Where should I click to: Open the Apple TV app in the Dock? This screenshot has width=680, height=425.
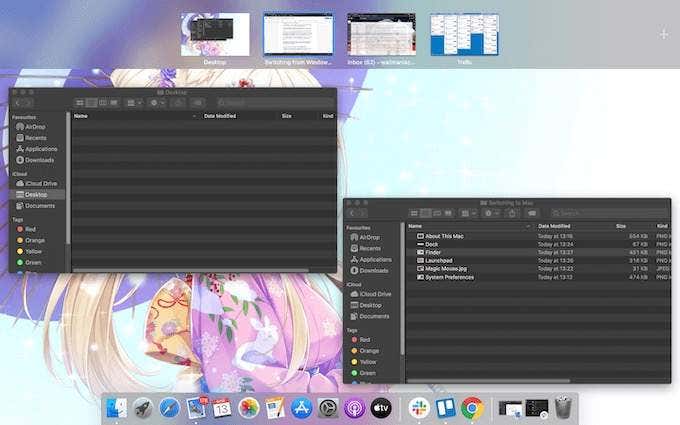[x=381, y=408]
